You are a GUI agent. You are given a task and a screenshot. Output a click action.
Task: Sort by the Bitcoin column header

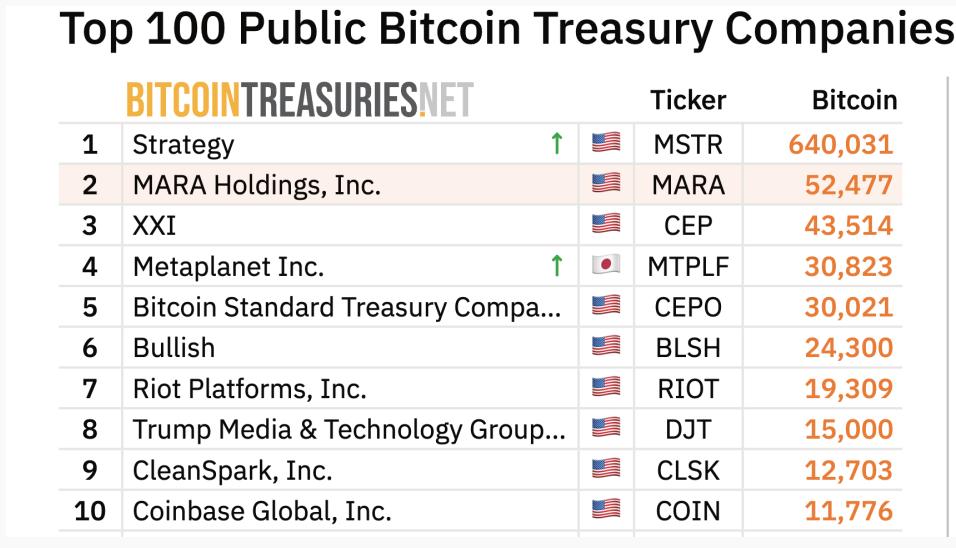tap(854, 100)
